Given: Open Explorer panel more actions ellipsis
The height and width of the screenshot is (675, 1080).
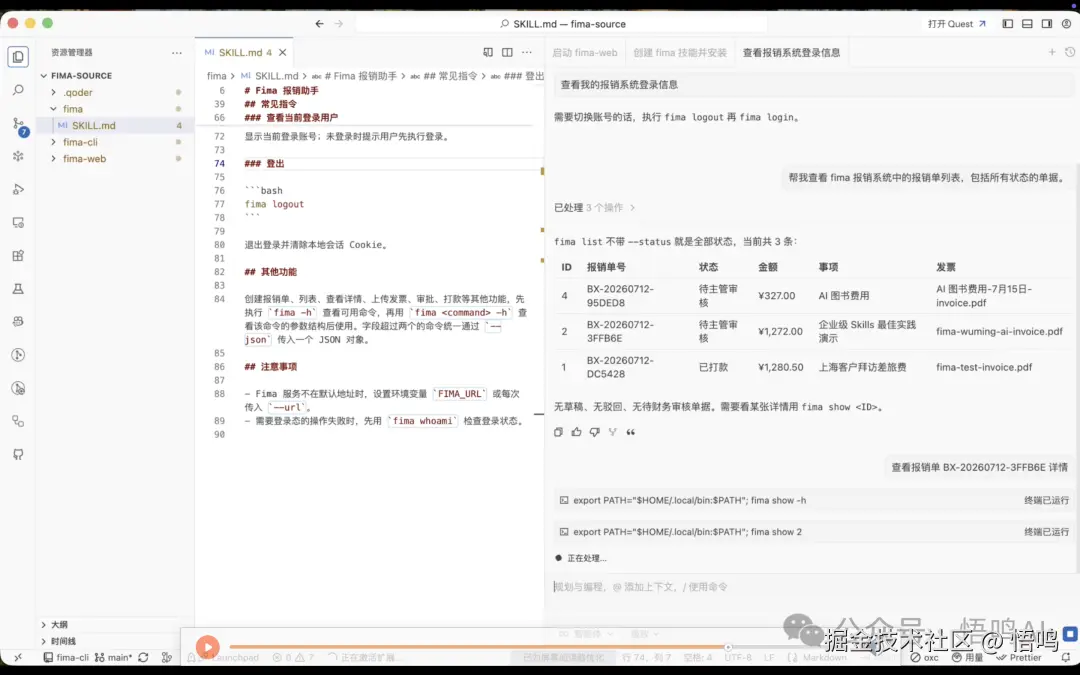Looking at the screenshot, I should pyautogui.click(x=177, y=52).
